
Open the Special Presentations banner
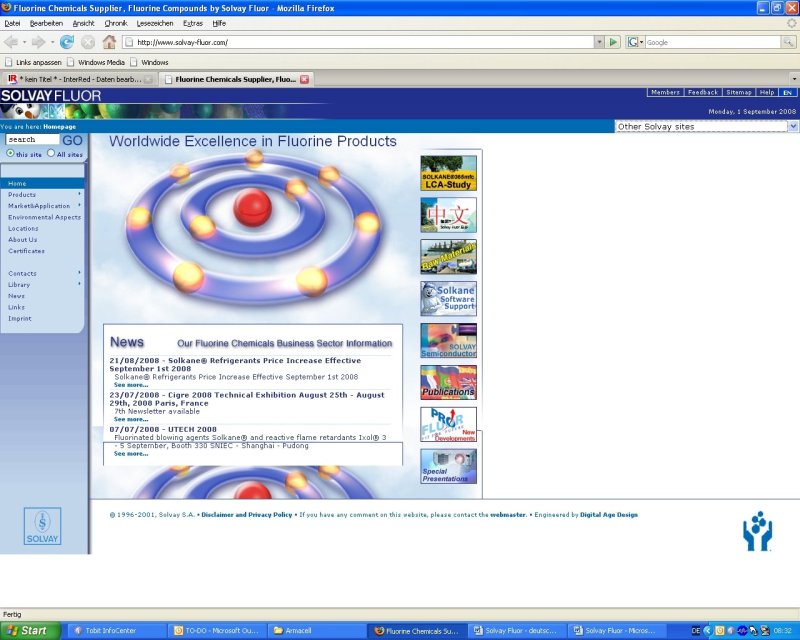[448, 466]
